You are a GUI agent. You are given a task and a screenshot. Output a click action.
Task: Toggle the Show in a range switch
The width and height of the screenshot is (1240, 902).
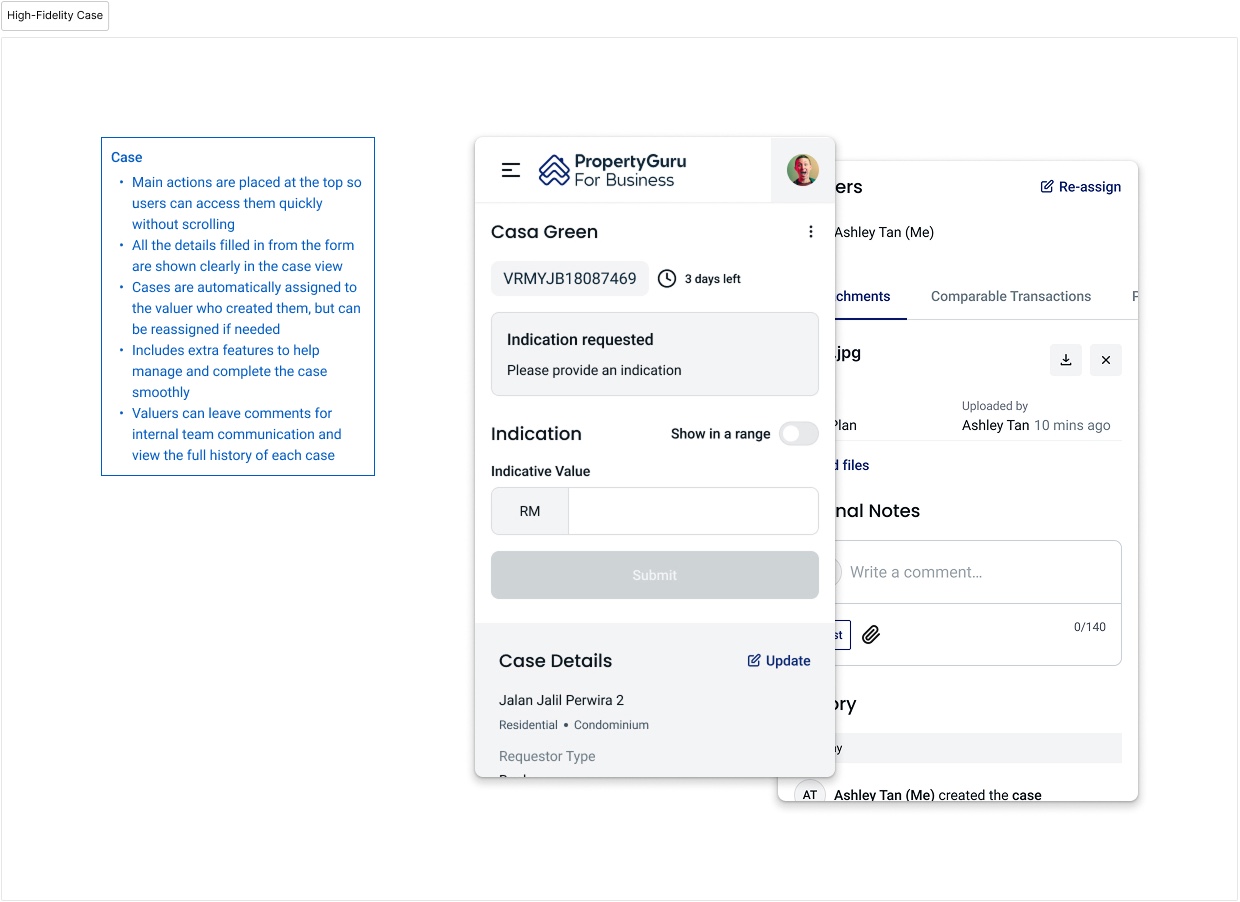click(799, 433)
